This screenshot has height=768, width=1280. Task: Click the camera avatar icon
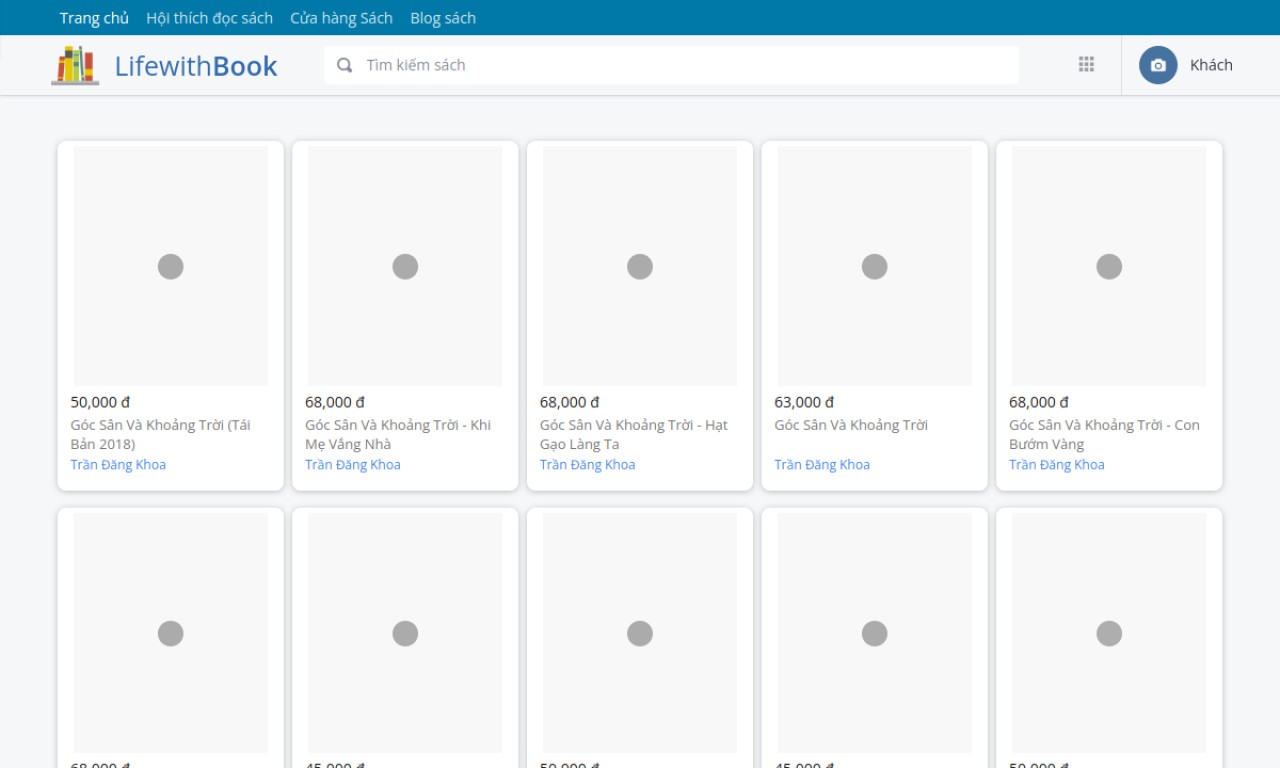click(1158, 65)
